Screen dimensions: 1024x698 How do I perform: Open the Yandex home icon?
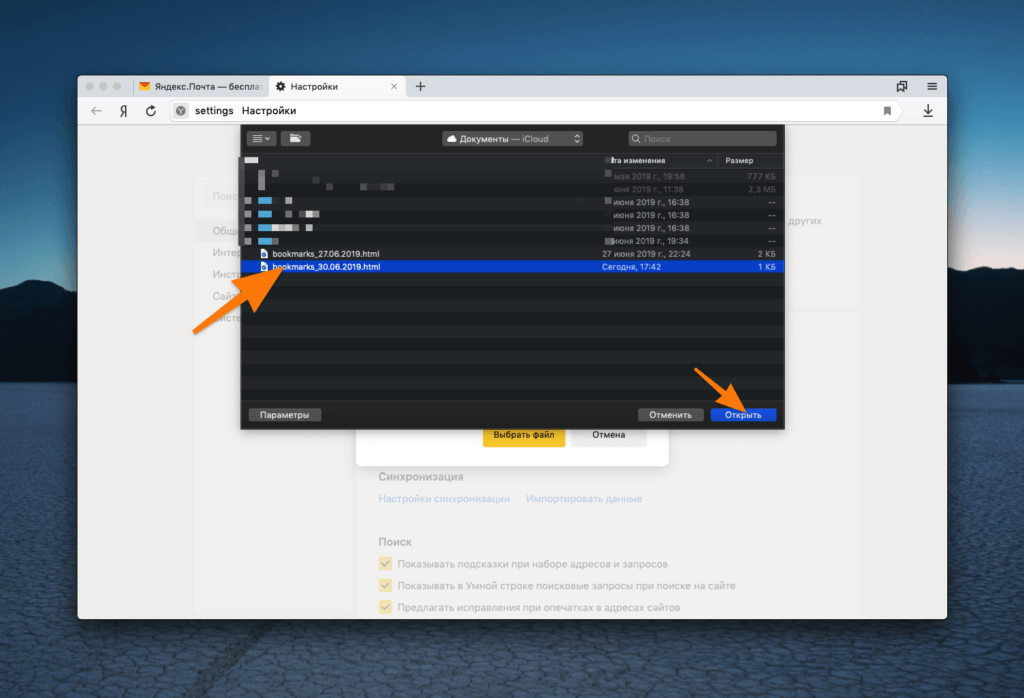point(123,111)
